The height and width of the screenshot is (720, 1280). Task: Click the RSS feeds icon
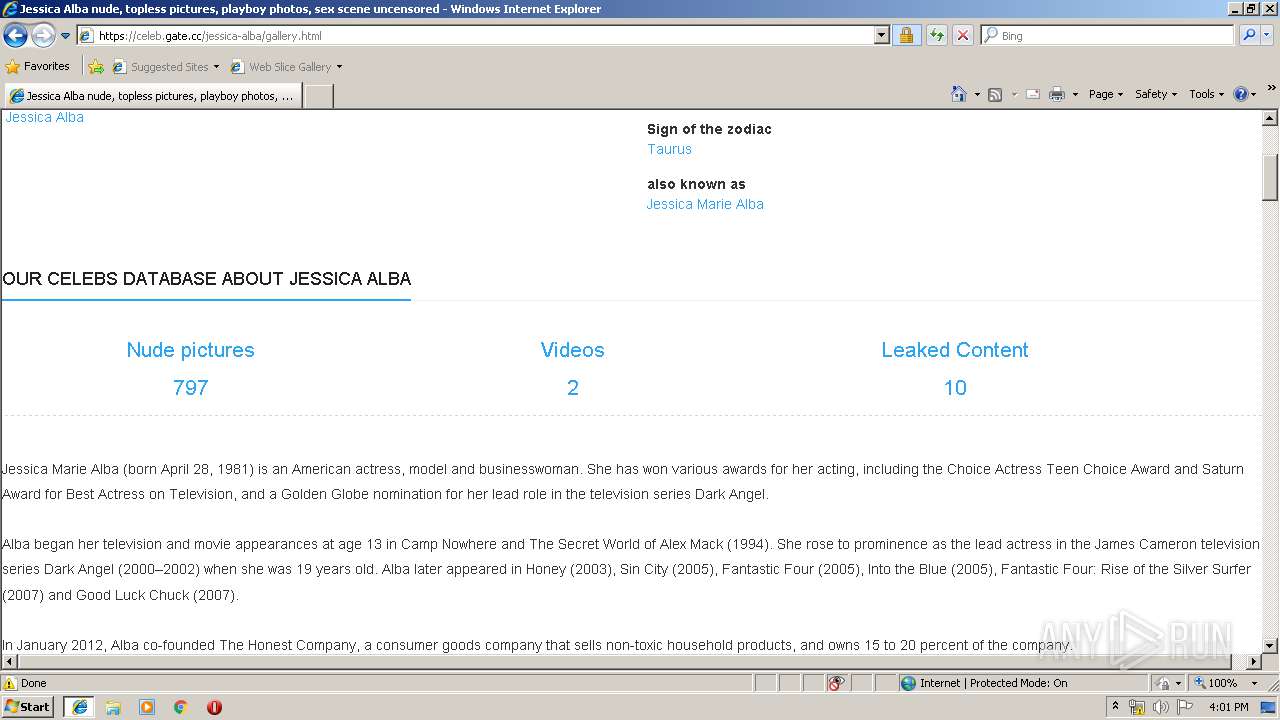pos(995,94)
